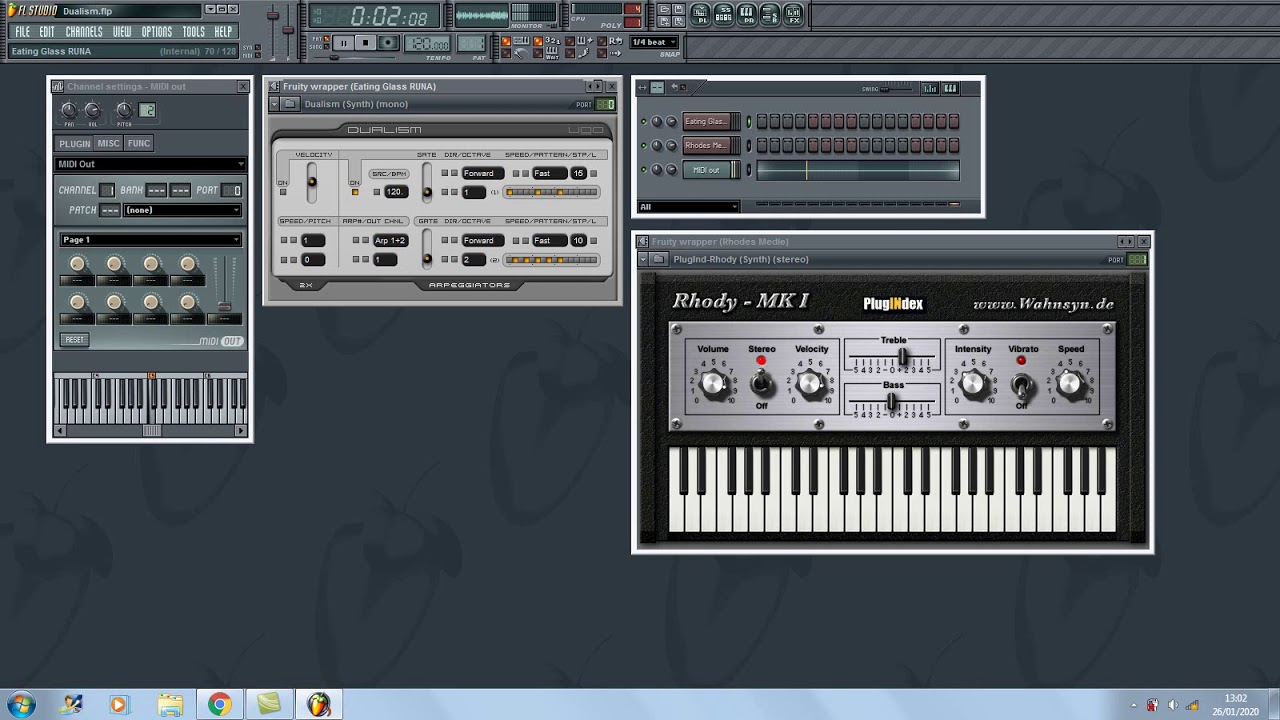Open the FILE menu
Screen dimensions: 1280x720
click(x=22, y=32)
